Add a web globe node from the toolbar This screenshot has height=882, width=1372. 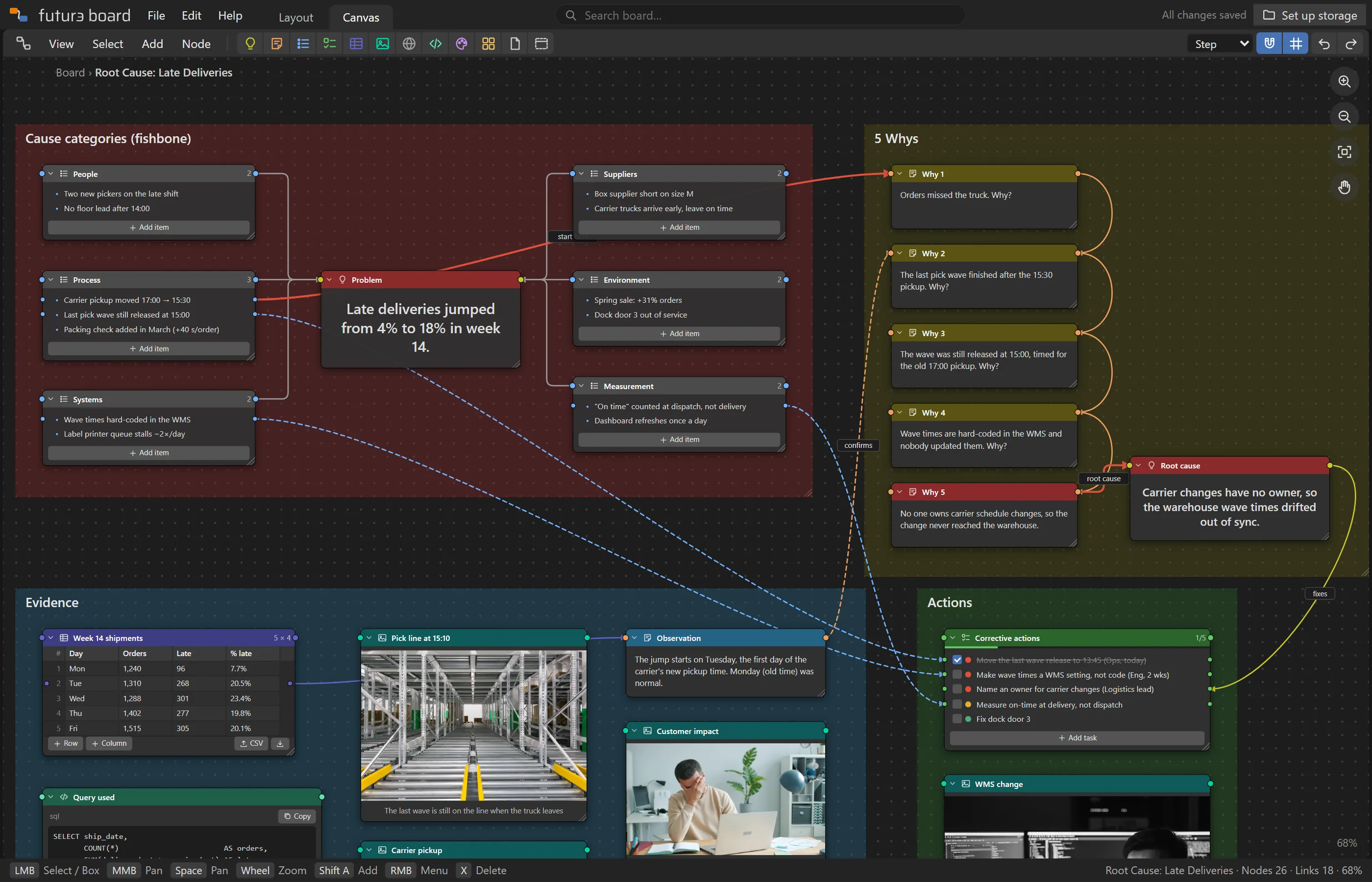pos(409,44)
